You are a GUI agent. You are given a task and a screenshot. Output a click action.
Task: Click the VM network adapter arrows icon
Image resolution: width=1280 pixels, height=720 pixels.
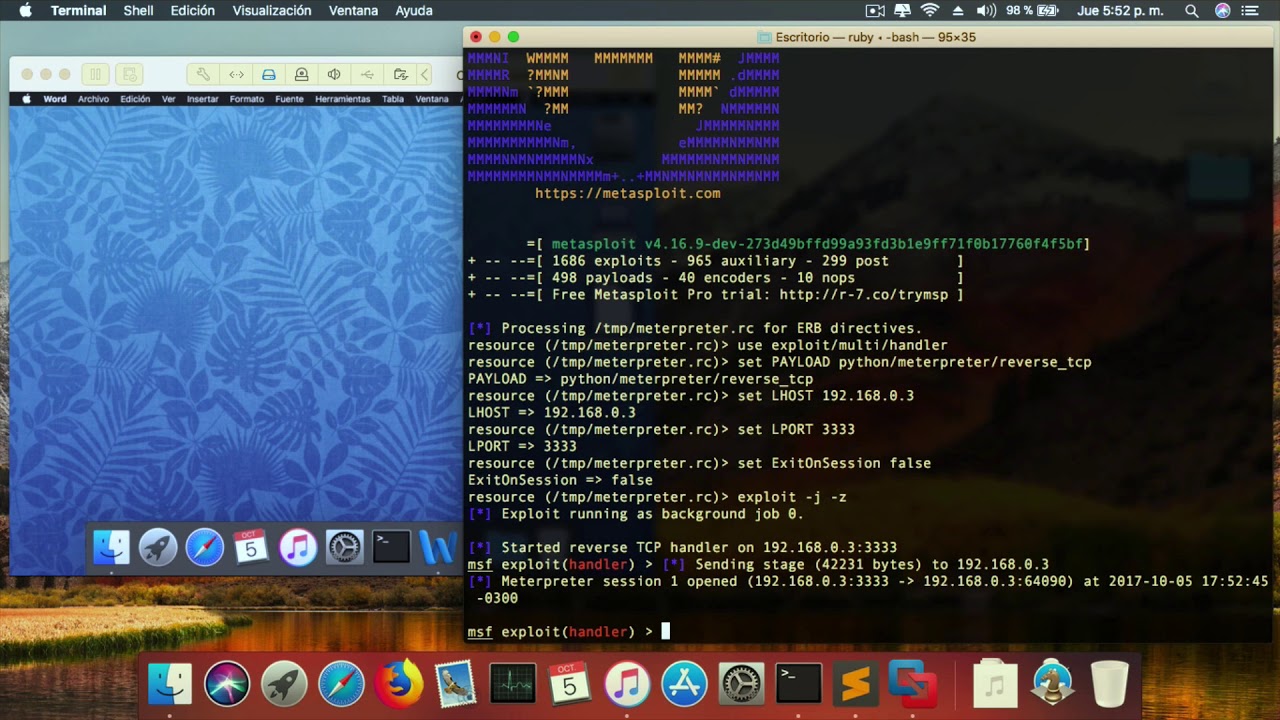(237, 74)
